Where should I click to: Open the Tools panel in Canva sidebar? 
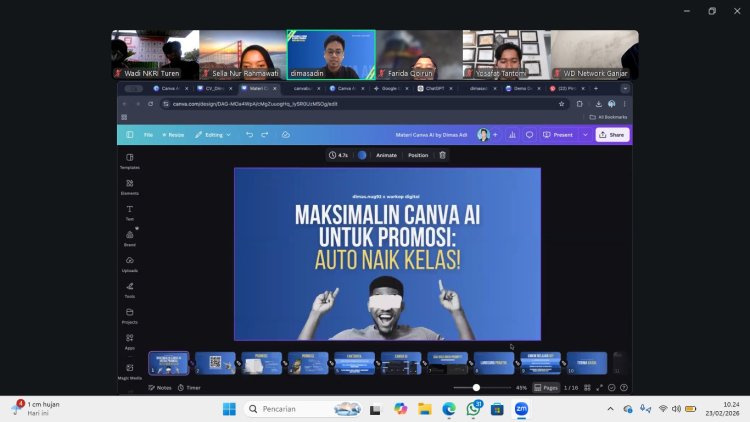coord(130,290)
